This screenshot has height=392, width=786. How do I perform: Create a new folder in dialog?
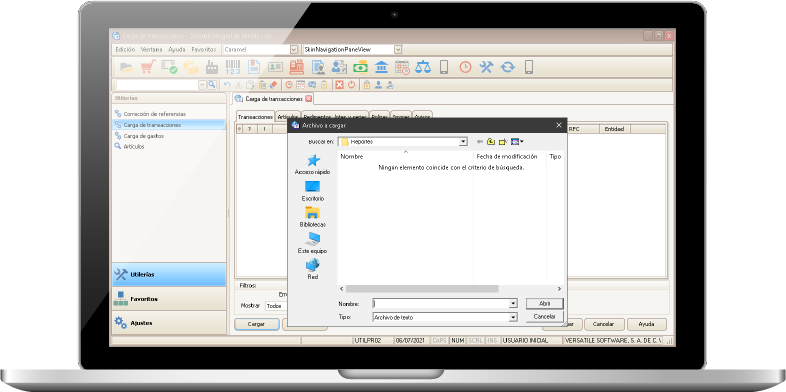(503, 142)
